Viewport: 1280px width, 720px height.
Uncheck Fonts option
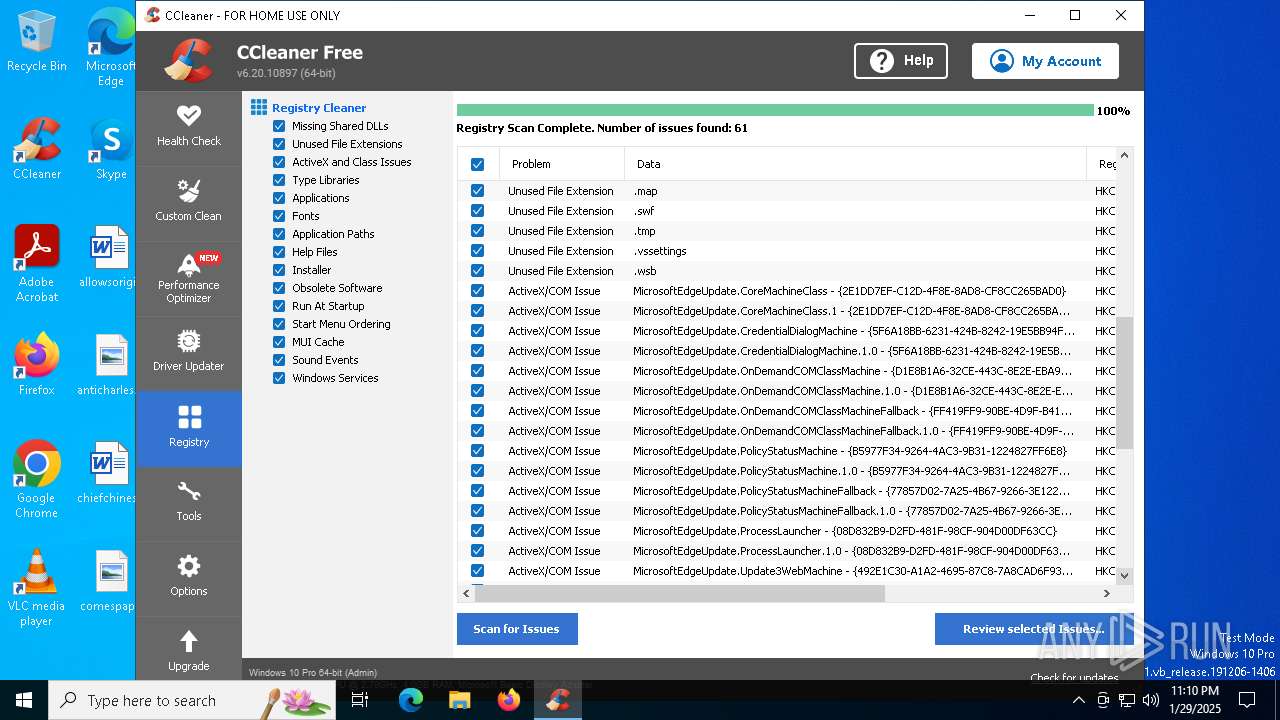click(279, 216)
